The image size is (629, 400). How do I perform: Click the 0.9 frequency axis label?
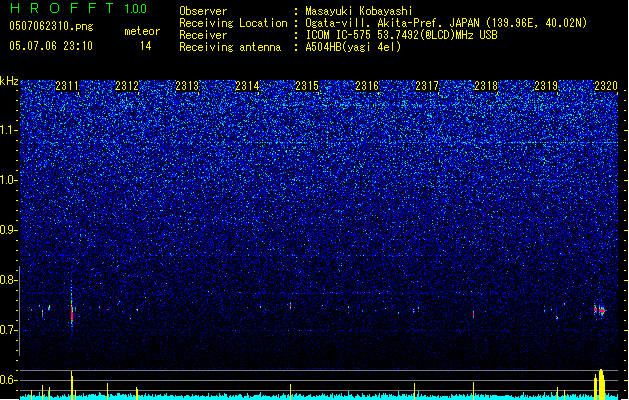9,230
